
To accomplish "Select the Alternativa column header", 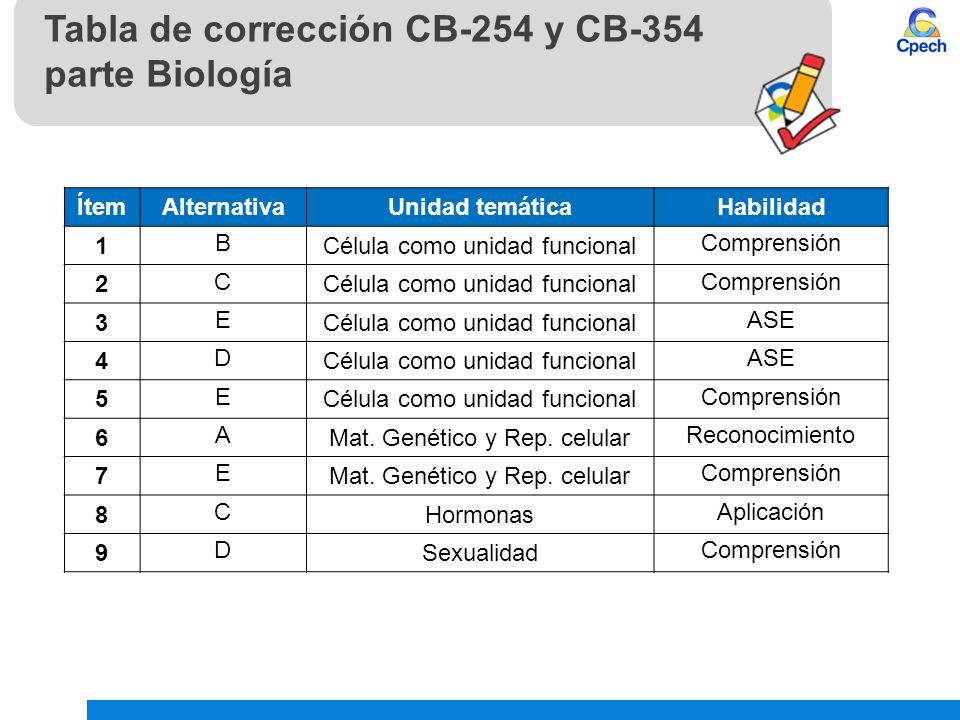I will 223,207.
